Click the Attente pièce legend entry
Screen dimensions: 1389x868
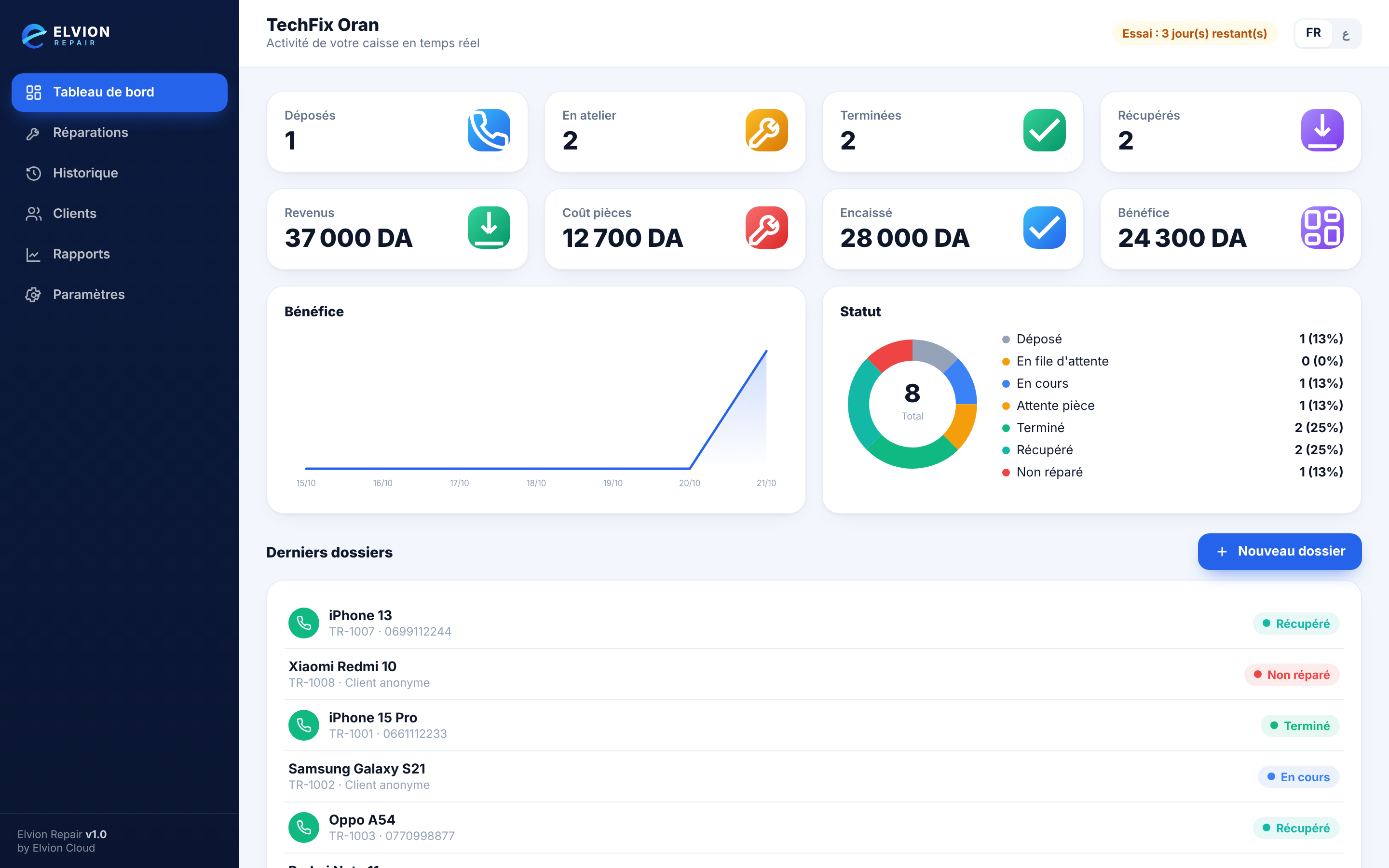click(x=1172, y=405)
